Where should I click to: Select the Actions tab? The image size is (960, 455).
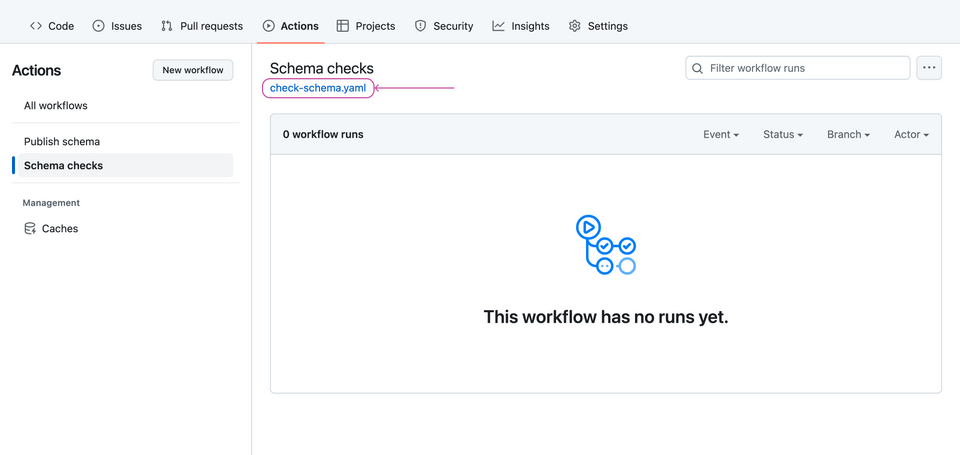[x=291, y=26]
